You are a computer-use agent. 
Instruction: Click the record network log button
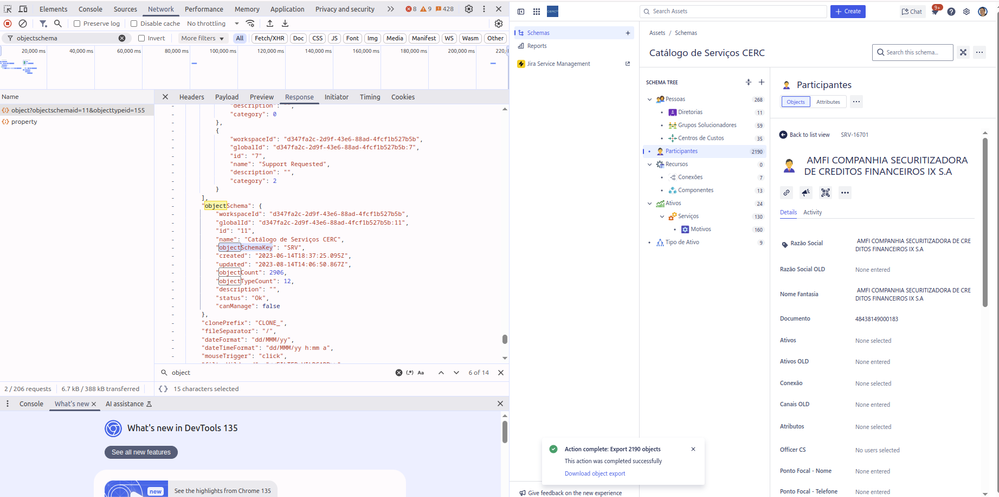(x=8, y=23)
